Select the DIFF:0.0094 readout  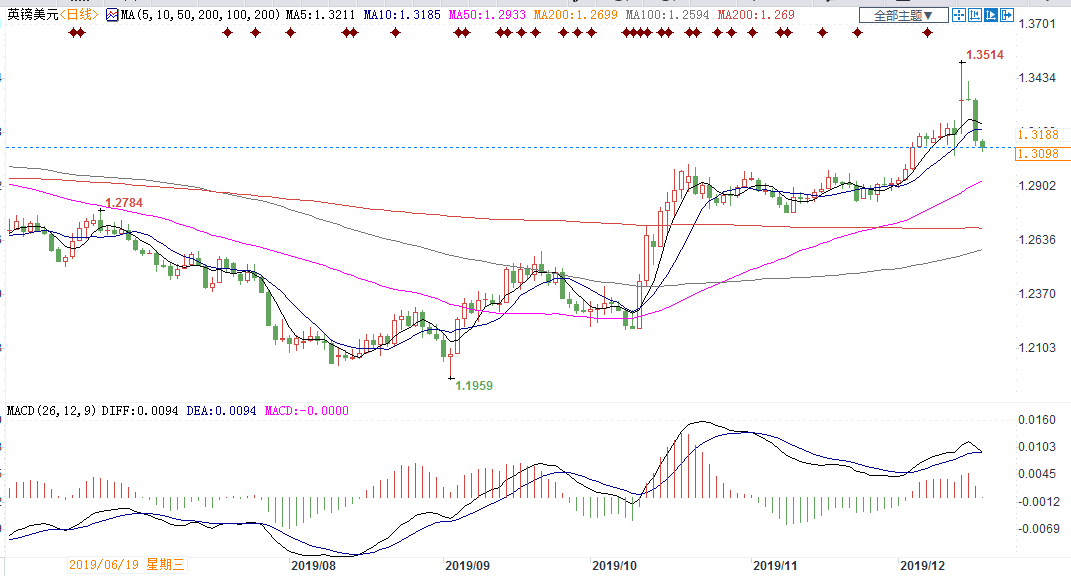coord(140,411)
